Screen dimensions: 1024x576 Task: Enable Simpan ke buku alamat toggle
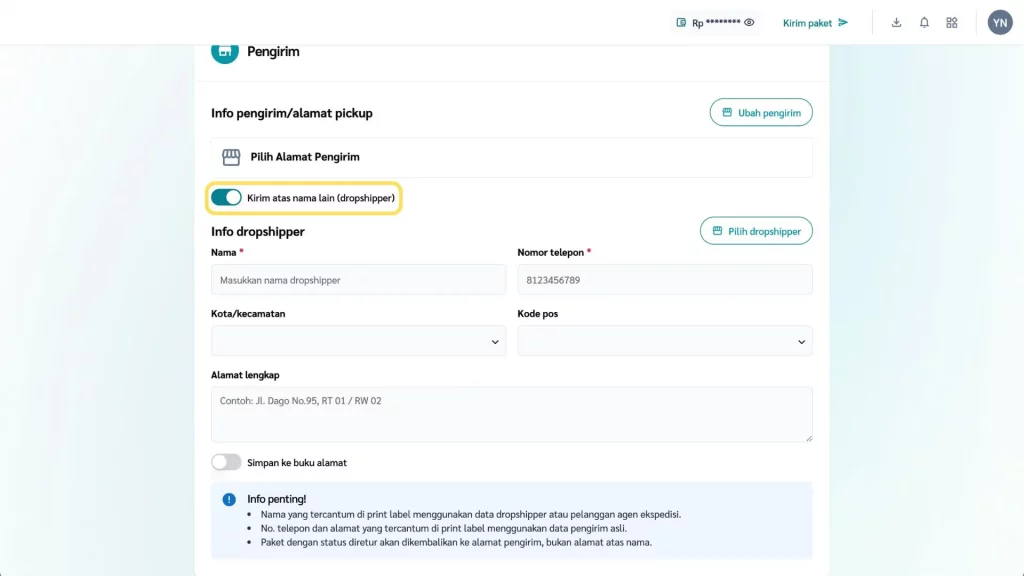(x=226, y=462)
